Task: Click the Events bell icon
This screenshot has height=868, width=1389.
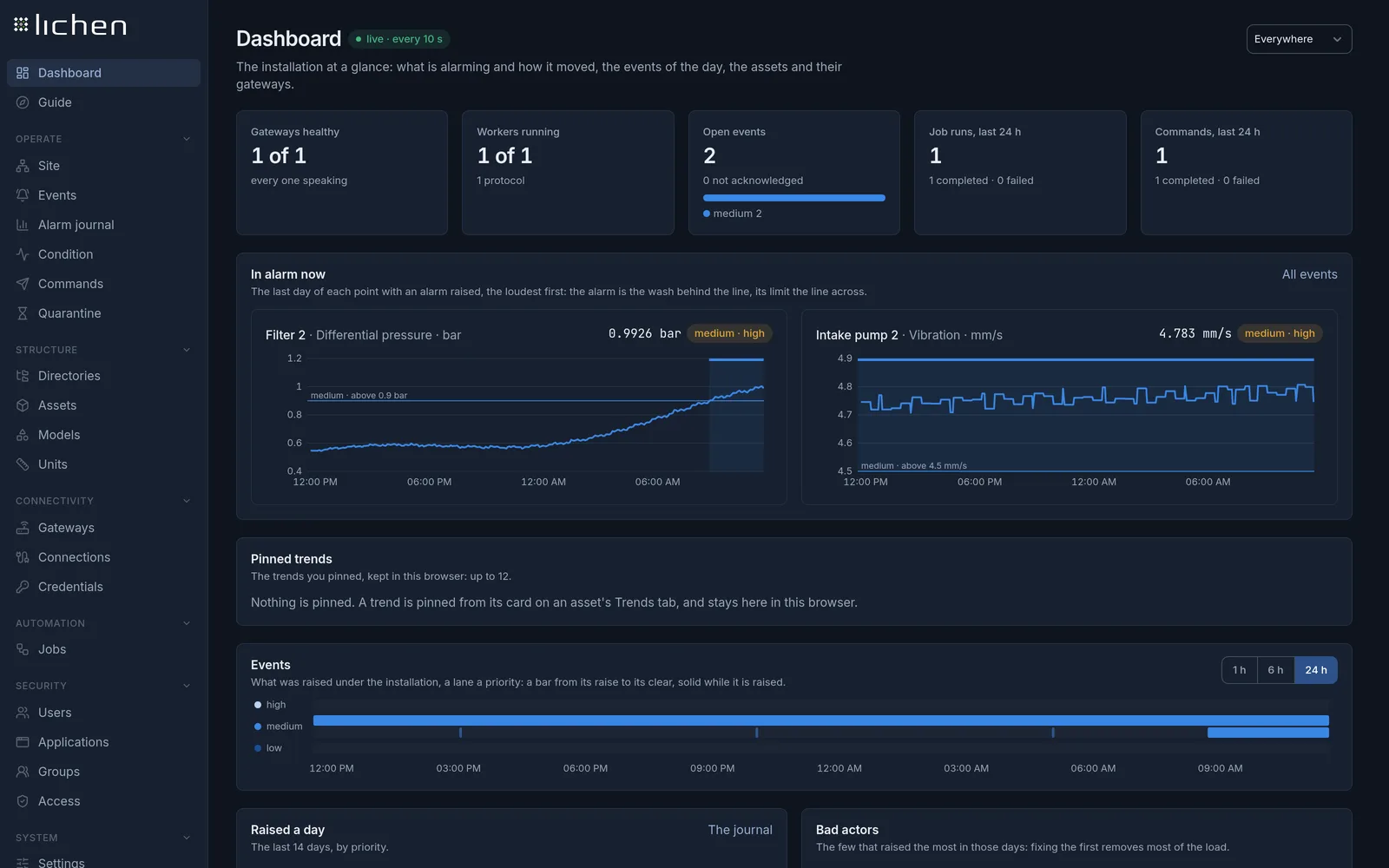Action: click(23, 195)
